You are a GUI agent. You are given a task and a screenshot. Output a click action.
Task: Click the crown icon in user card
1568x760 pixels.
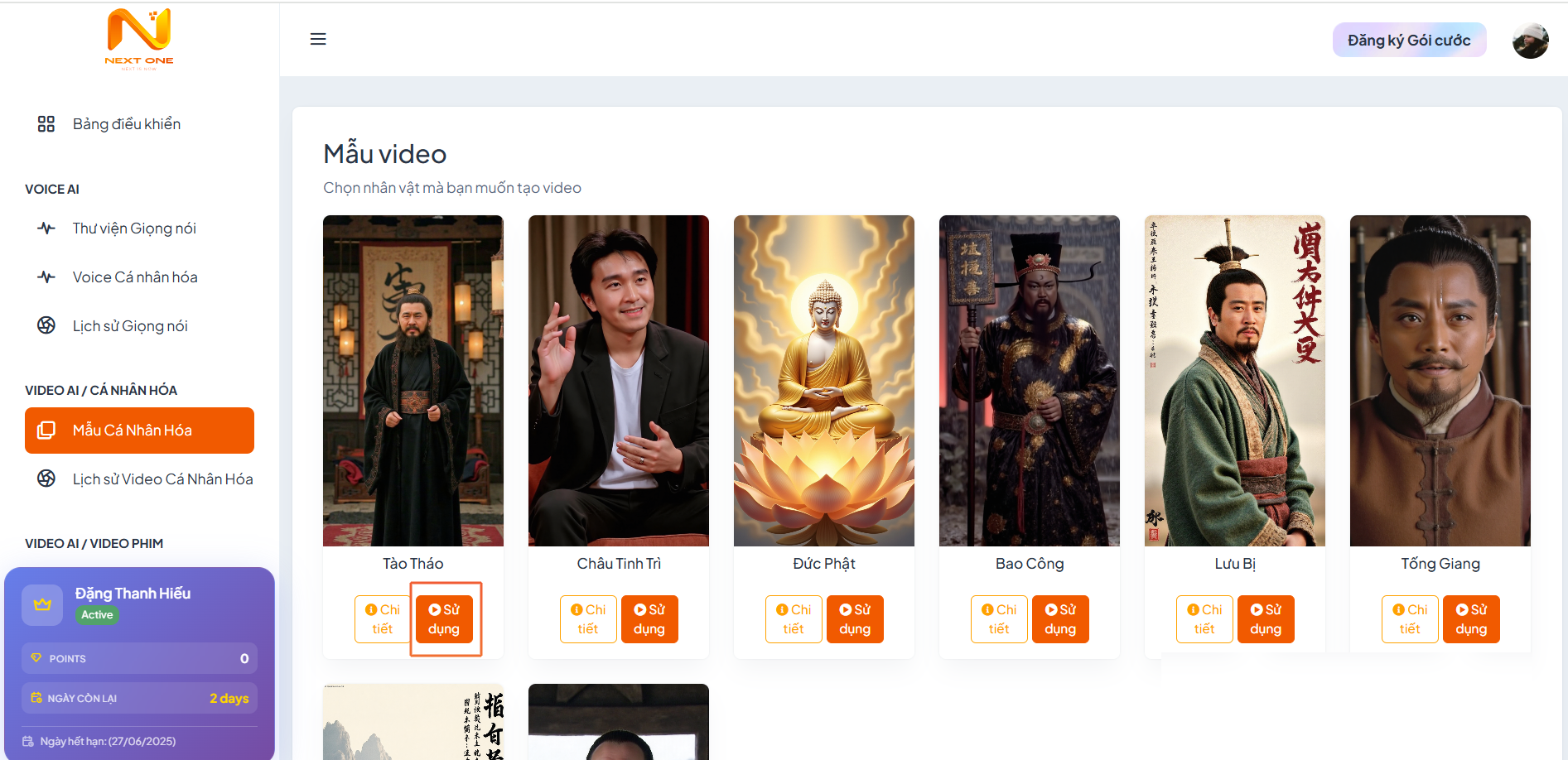point(42,605)
